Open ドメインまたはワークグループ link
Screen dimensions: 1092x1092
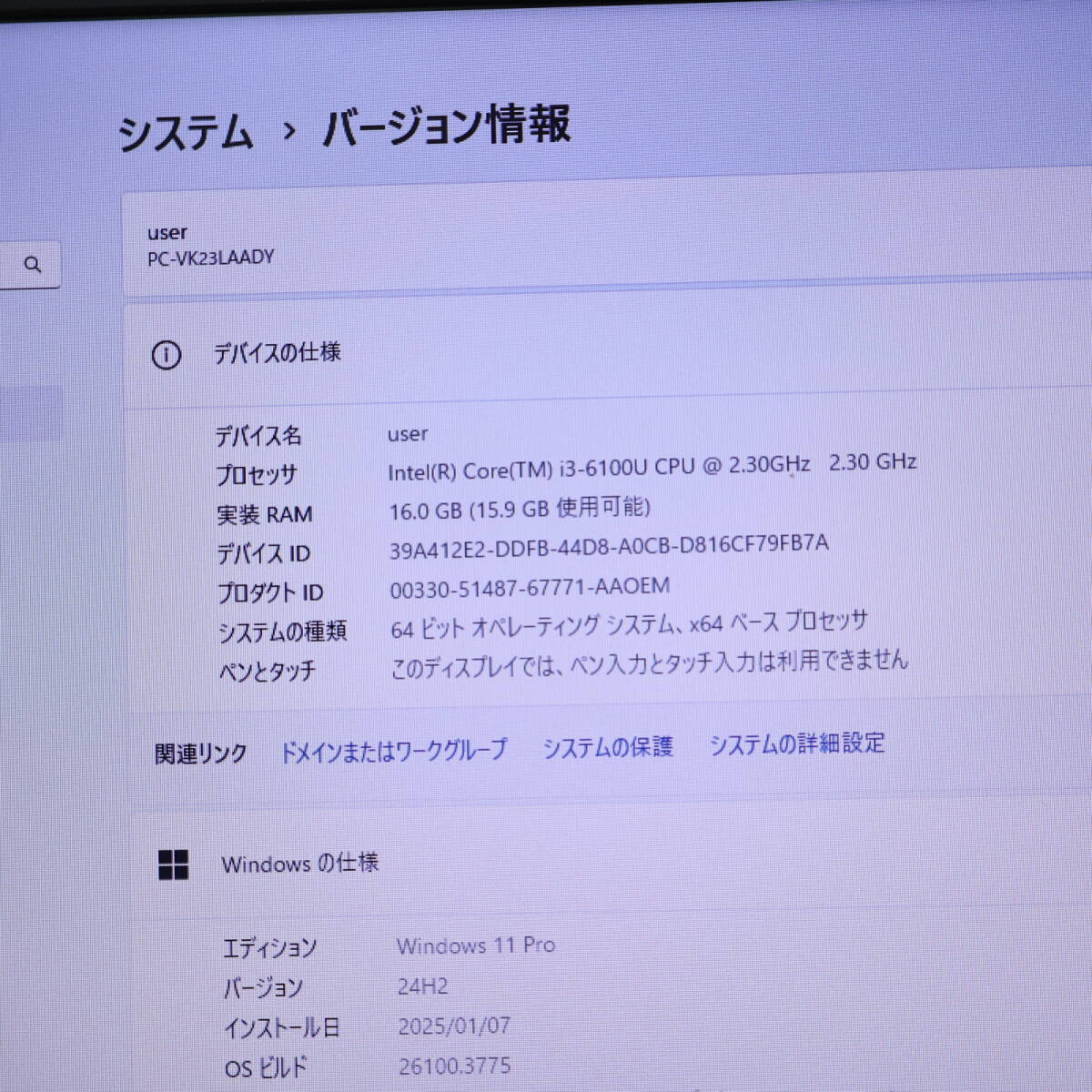(393, 751)
